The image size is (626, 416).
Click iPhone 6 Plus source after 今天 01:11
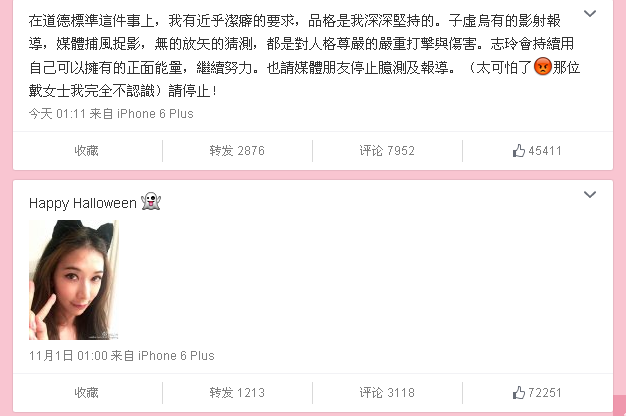[x=155, y=114]
